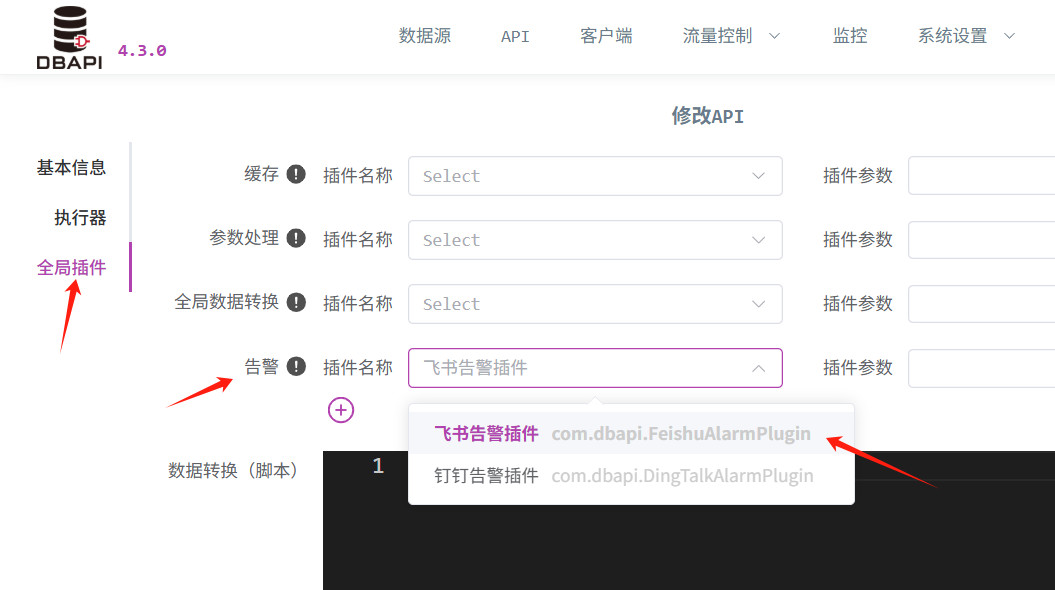Add another alarm plugin with plus icon
Image resolution: width=1055 pixels, height=590 pixels.
point(341,410)
